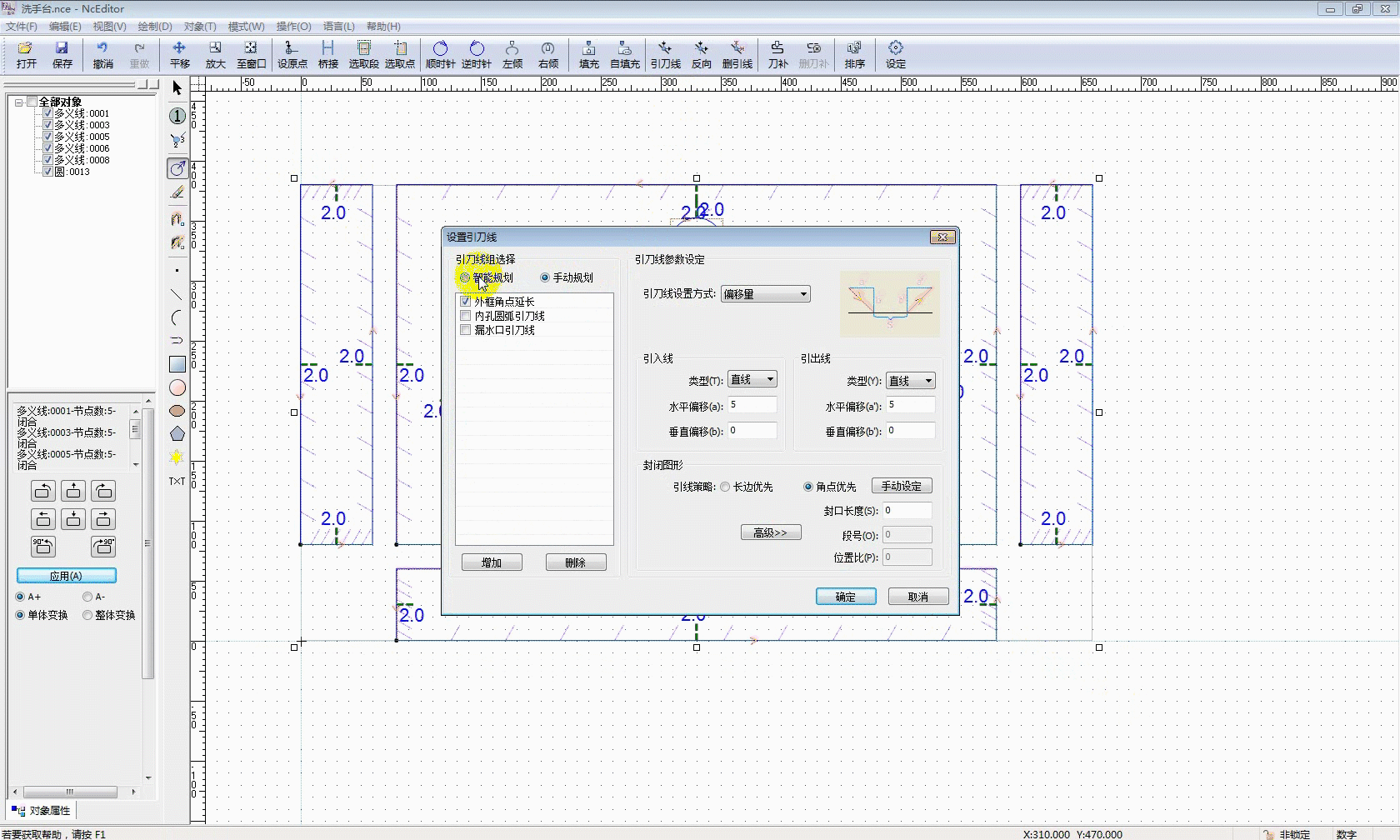This screenshot has height=840, width=1400.
Task: Click the 刀补 tool compensation icon
Action: coord(777,55)
